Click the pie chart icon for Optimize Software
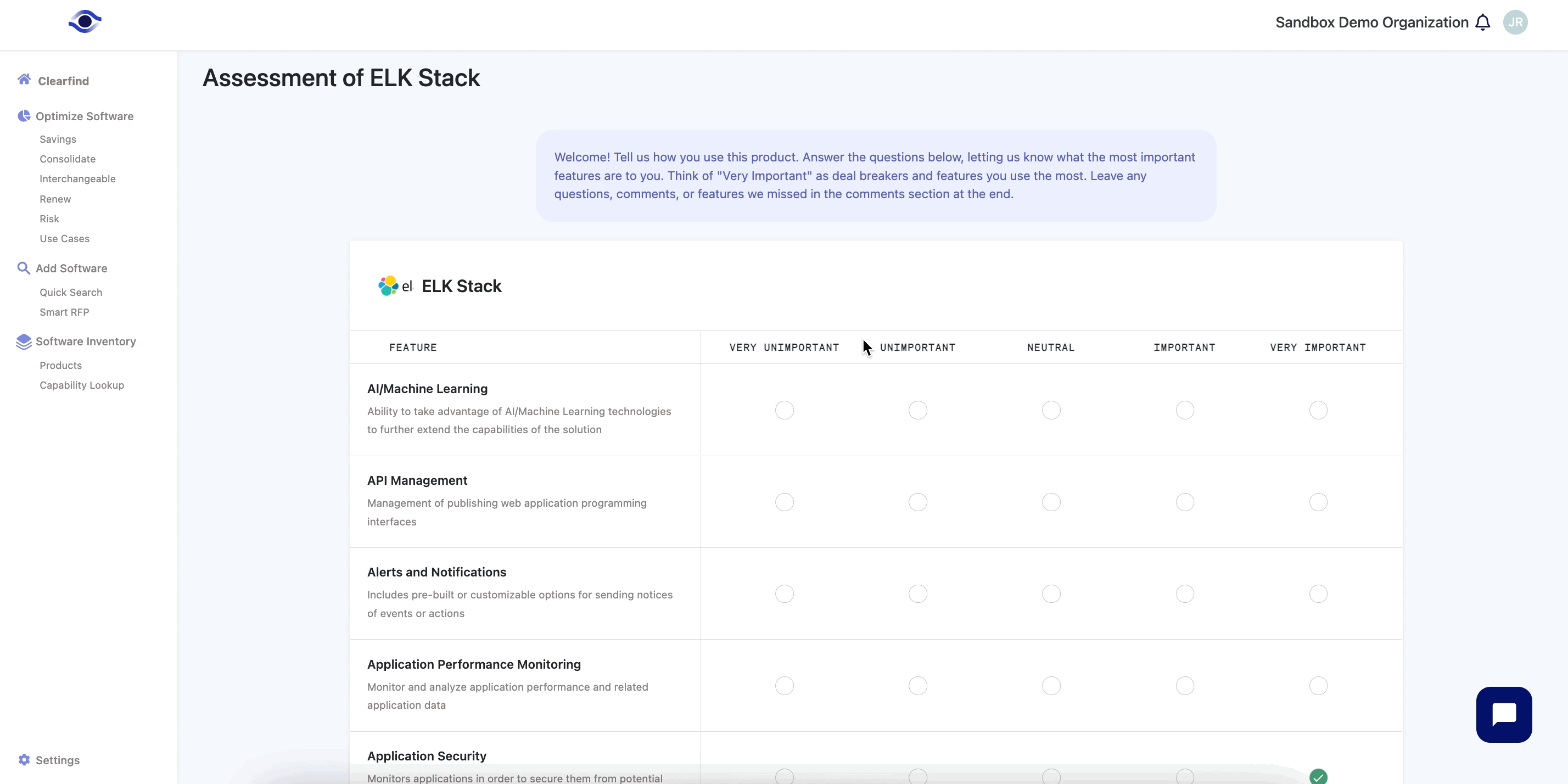This screenshot has height=784, width=1568. tap(24, 116)
